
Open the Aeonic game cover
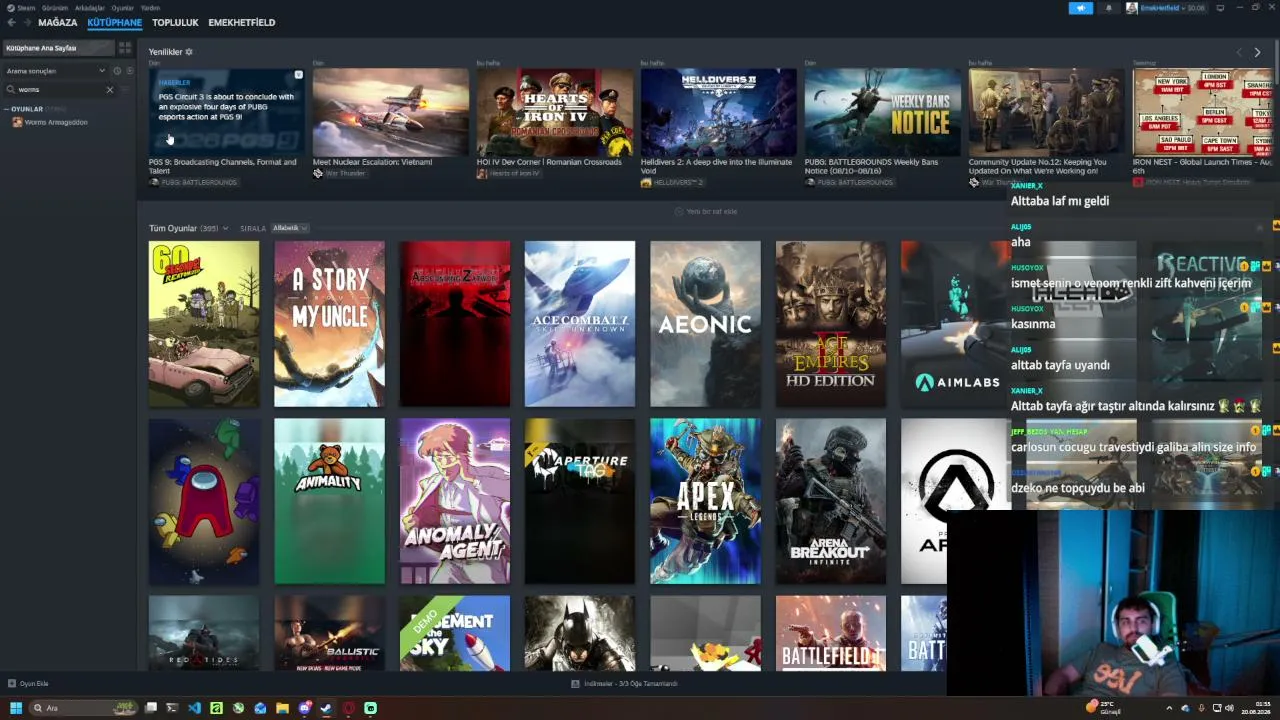coord(705,324)
